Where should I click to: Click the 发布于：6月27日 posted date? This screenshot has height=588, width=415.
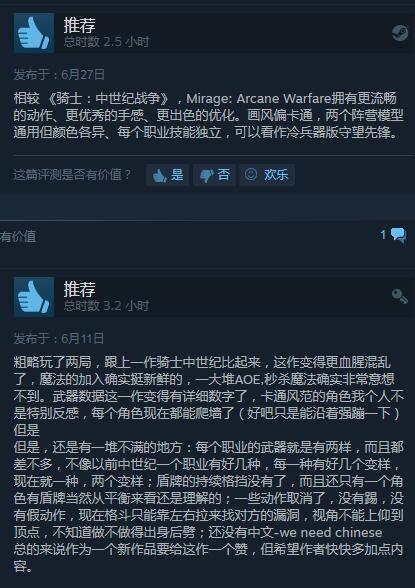point(59,75)
